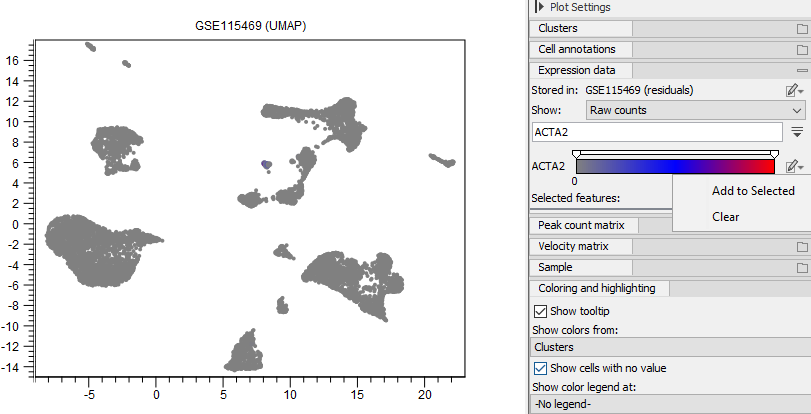Expand the Plot Settings triangle
This screenshot has height=414, width=811.
pyautogui.click(x=540, y=7)
